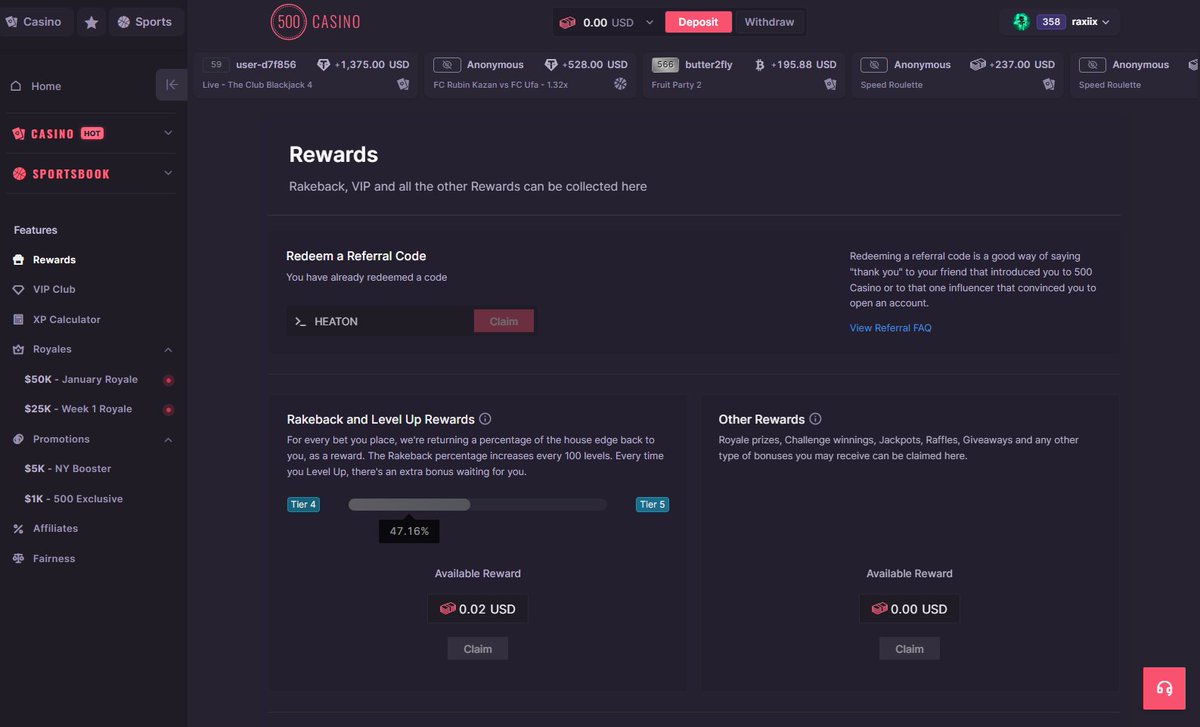
Task: Click the cards icon on The Club Blackjack 4 card
Action: click(x=403, y=85)
